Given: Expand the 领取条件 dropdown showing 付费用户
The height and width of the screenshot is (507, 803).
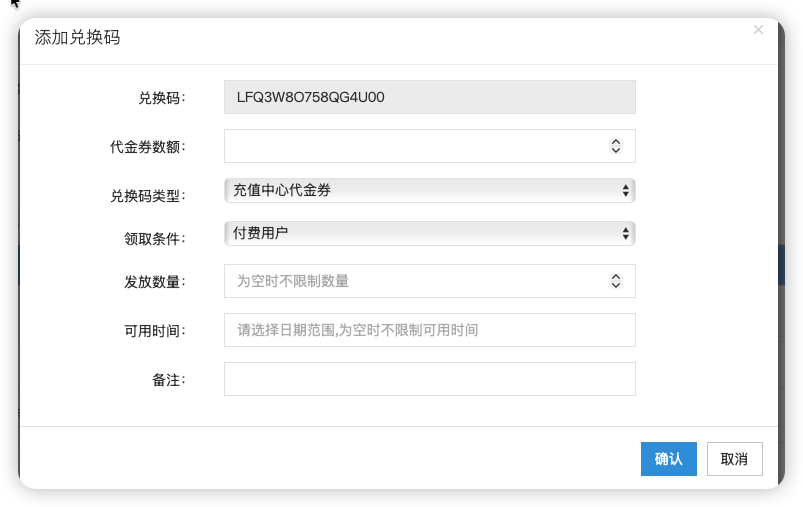Looking at the screenshot, I should (429, 233).
